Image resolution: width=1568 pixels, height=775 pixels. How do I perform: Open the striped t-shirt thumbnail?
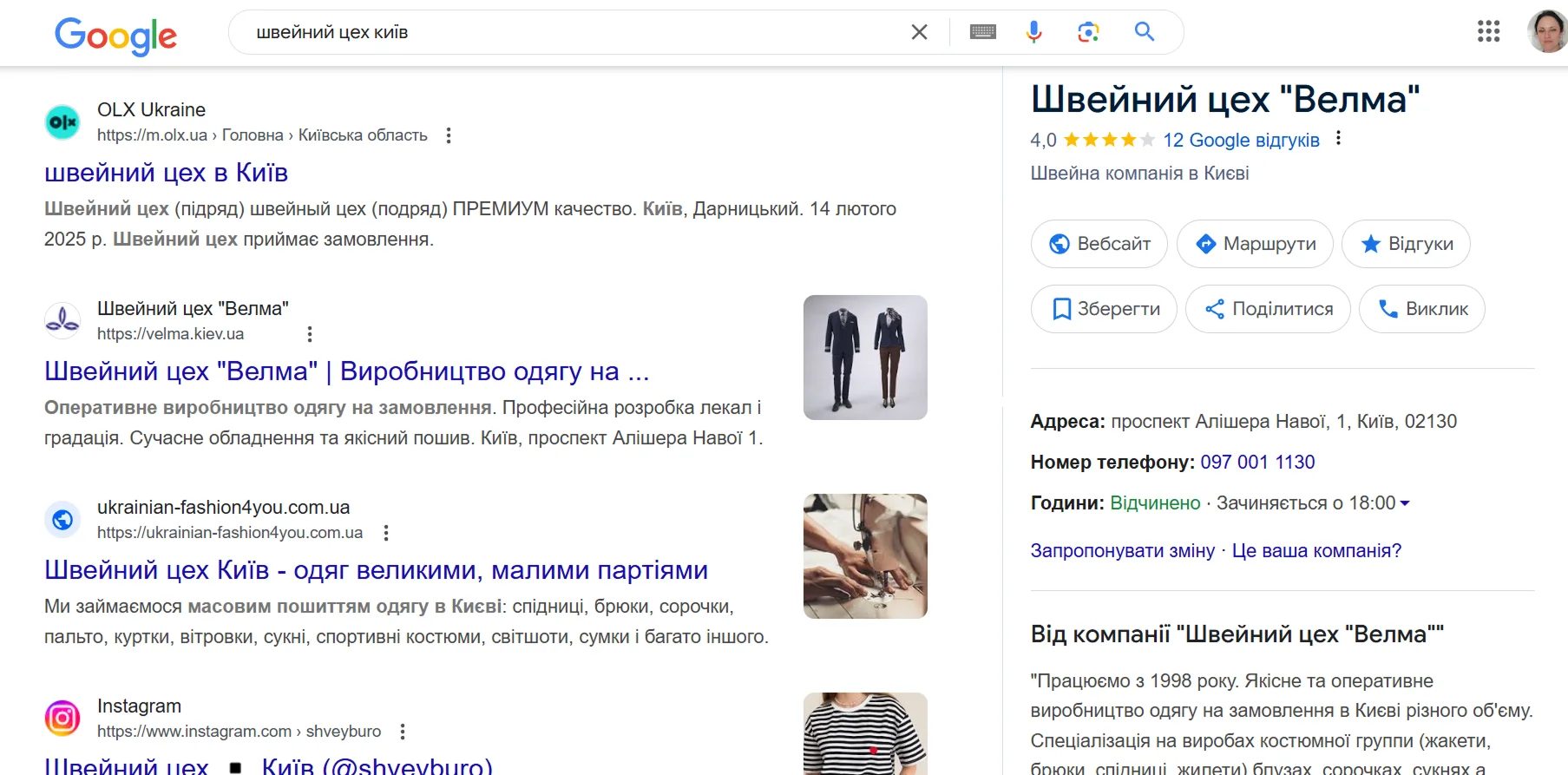[865, 733]
